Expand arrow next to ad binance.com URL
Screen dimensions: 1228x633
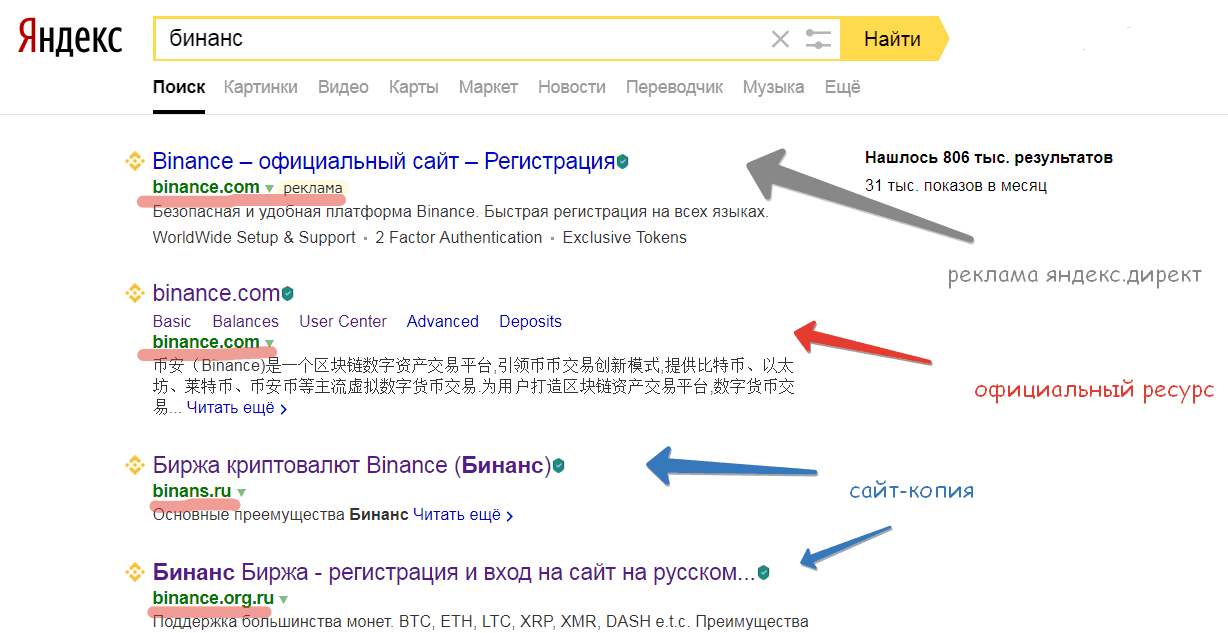[269, 188]
